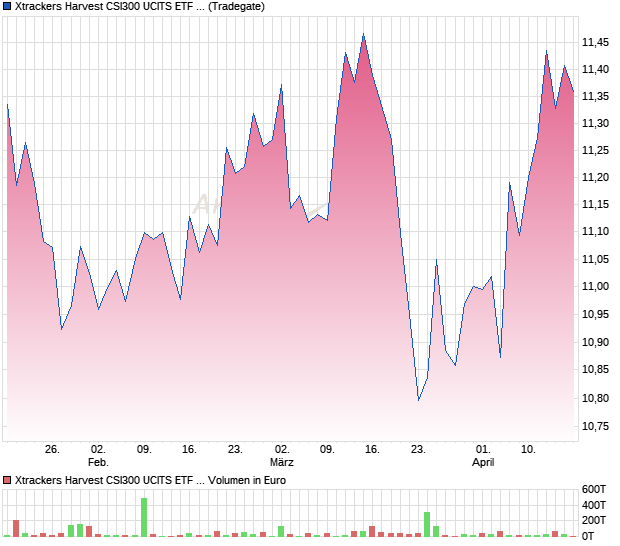Click the blue legend square beside Xtrackers title
The height and width of the screenshot is (546, 620).
pos(7,6)
